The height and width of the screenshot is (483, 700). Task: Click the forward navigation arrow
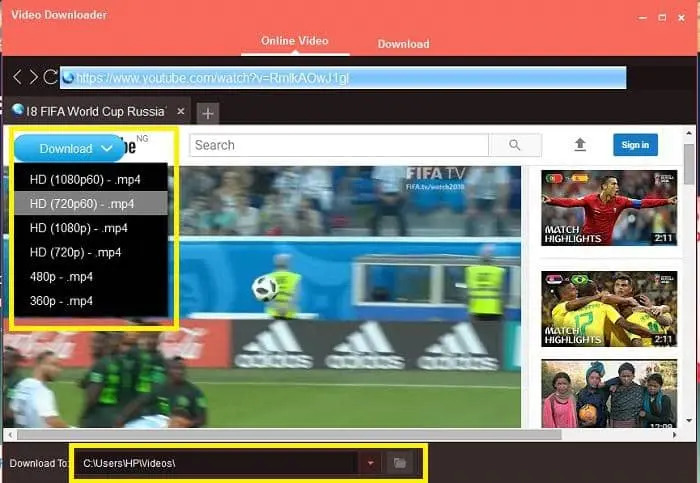[x=33, y=78]
